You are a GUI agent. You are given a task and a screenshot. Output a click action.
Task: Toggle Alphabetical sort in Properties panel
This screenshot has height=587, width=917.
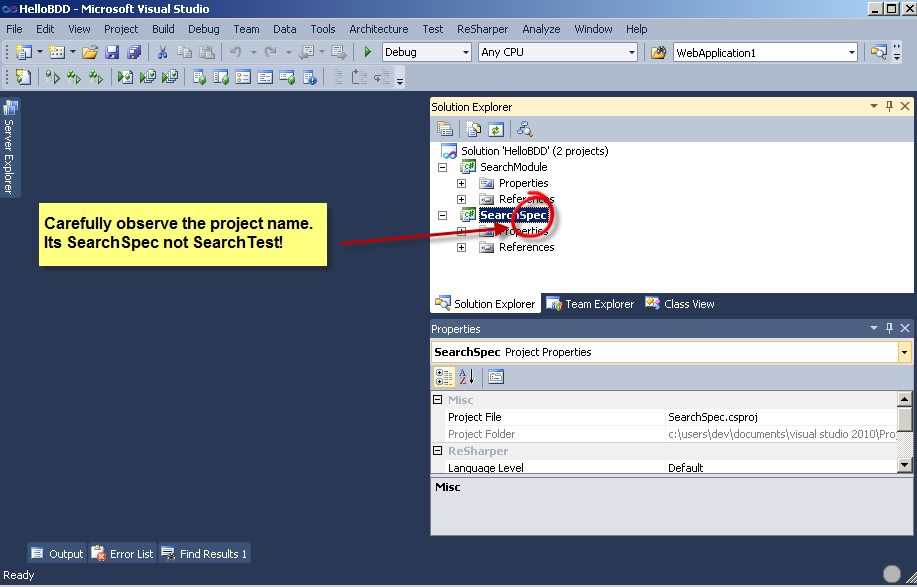(467, 377)
